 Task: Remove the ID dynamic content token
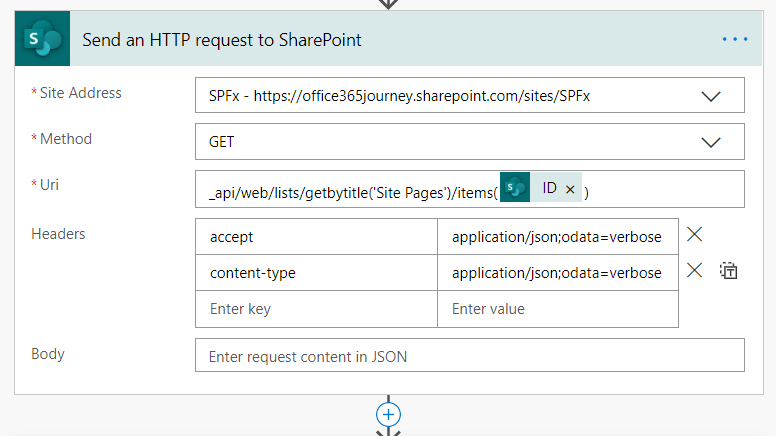click(570, 189)
